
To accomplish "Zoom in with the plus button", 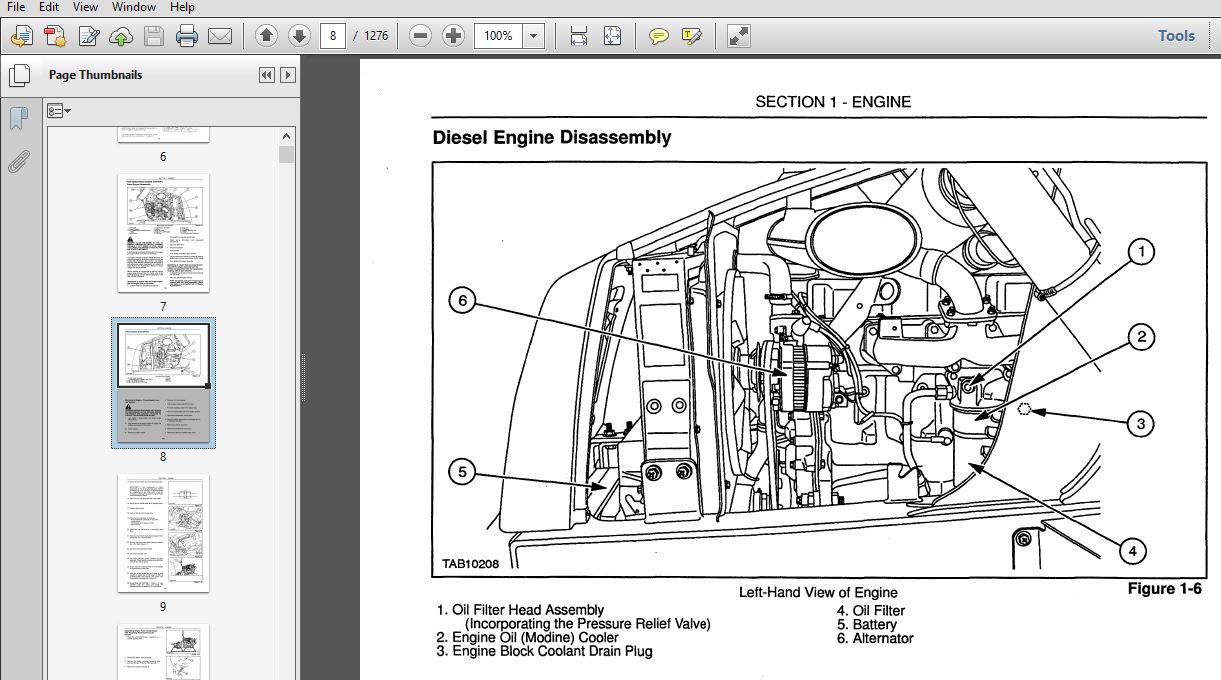I will pos(454,36).
